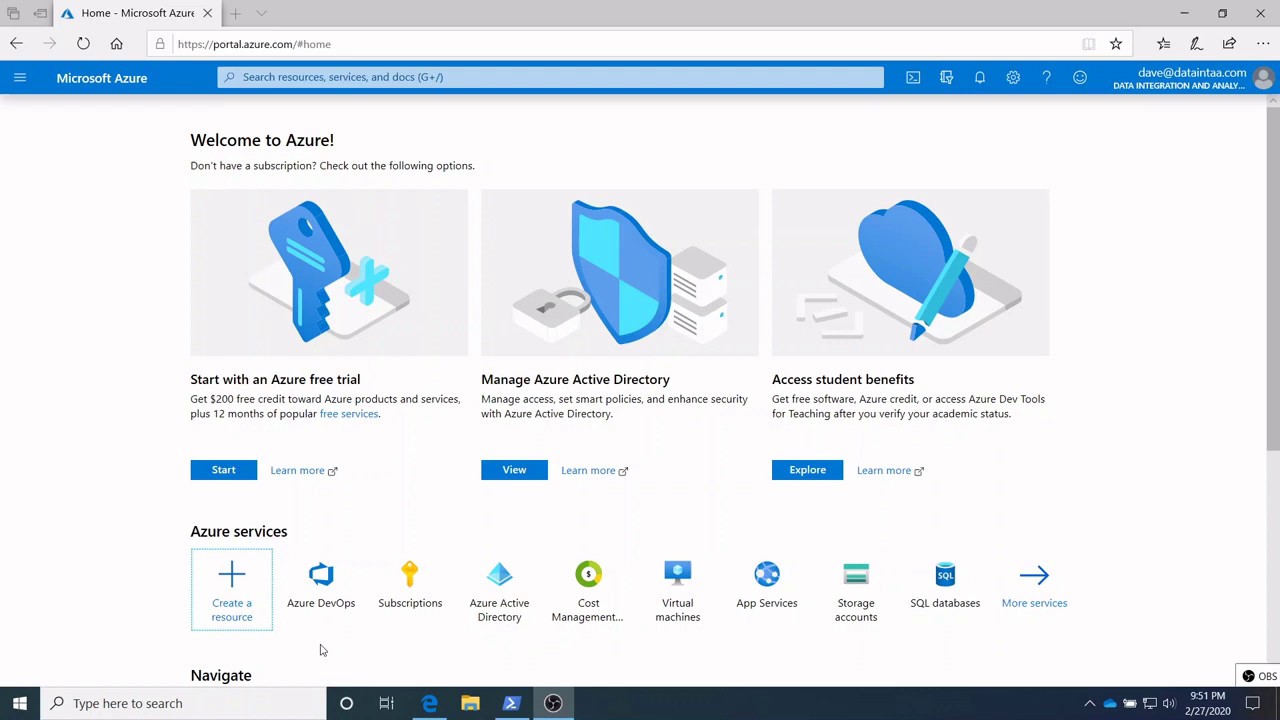The width and height of the screenshot is (1280, 720).
Task: Open Virtual machines service
Action: click(677, 592)
